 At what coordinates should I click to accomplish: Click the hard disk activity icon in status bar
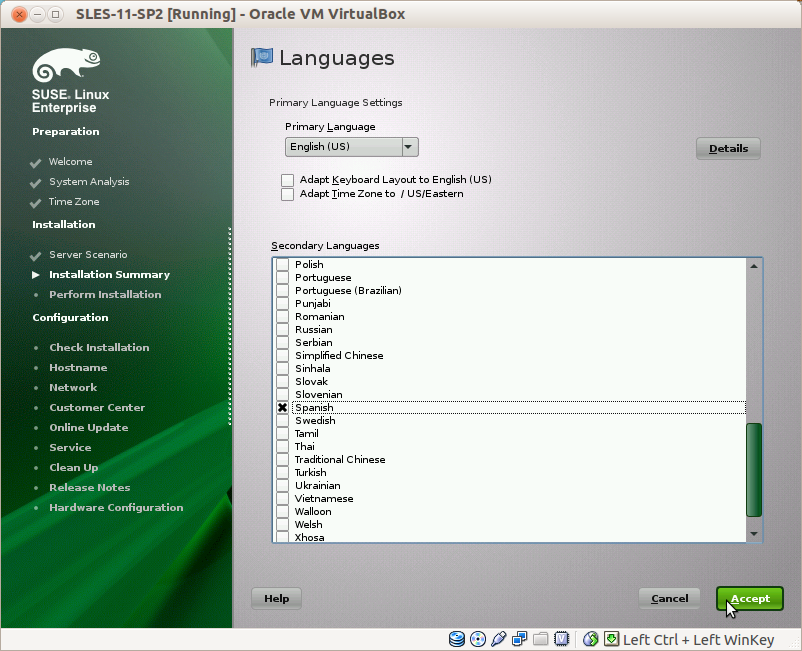tap(457, 639)
